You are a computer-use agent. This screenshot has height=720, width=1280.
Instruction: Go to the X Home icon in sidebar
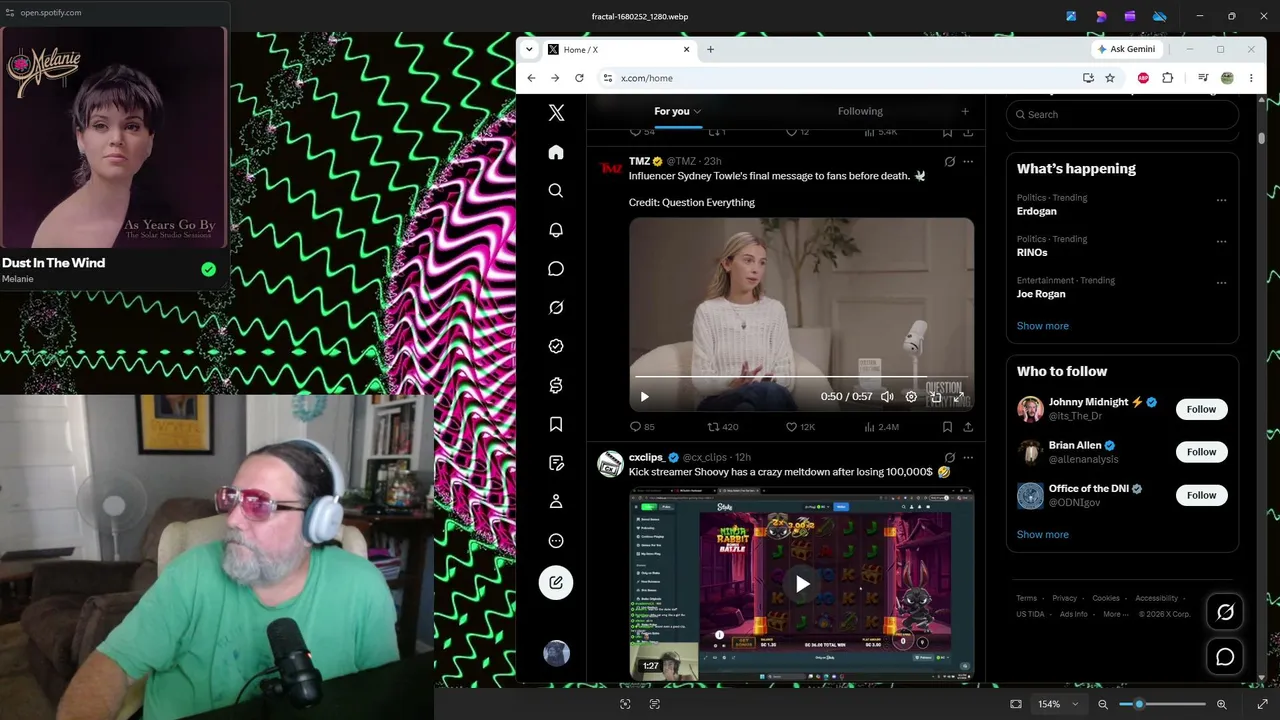coord(556,152)
